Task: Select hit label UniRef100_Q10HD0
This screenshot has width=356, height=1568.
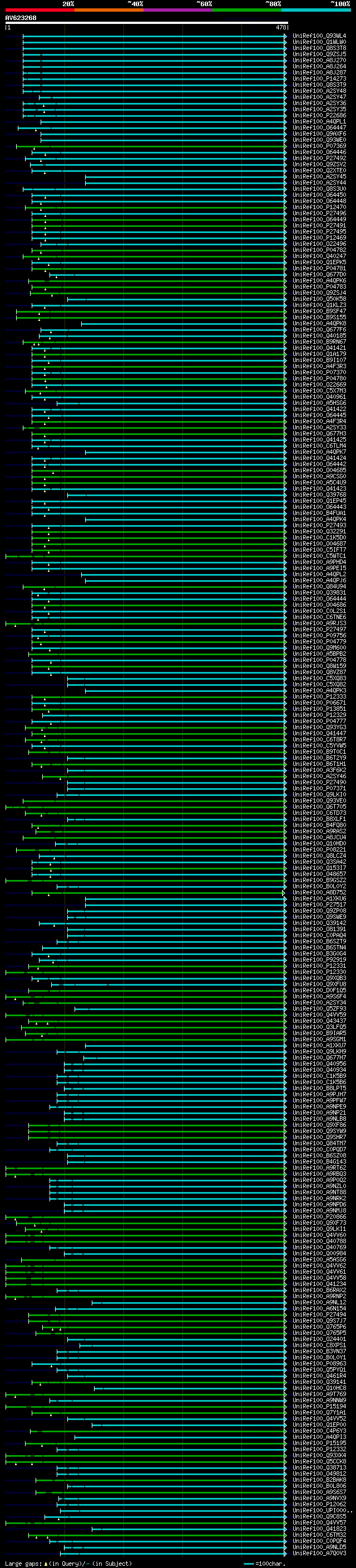Action: [319, 844]
